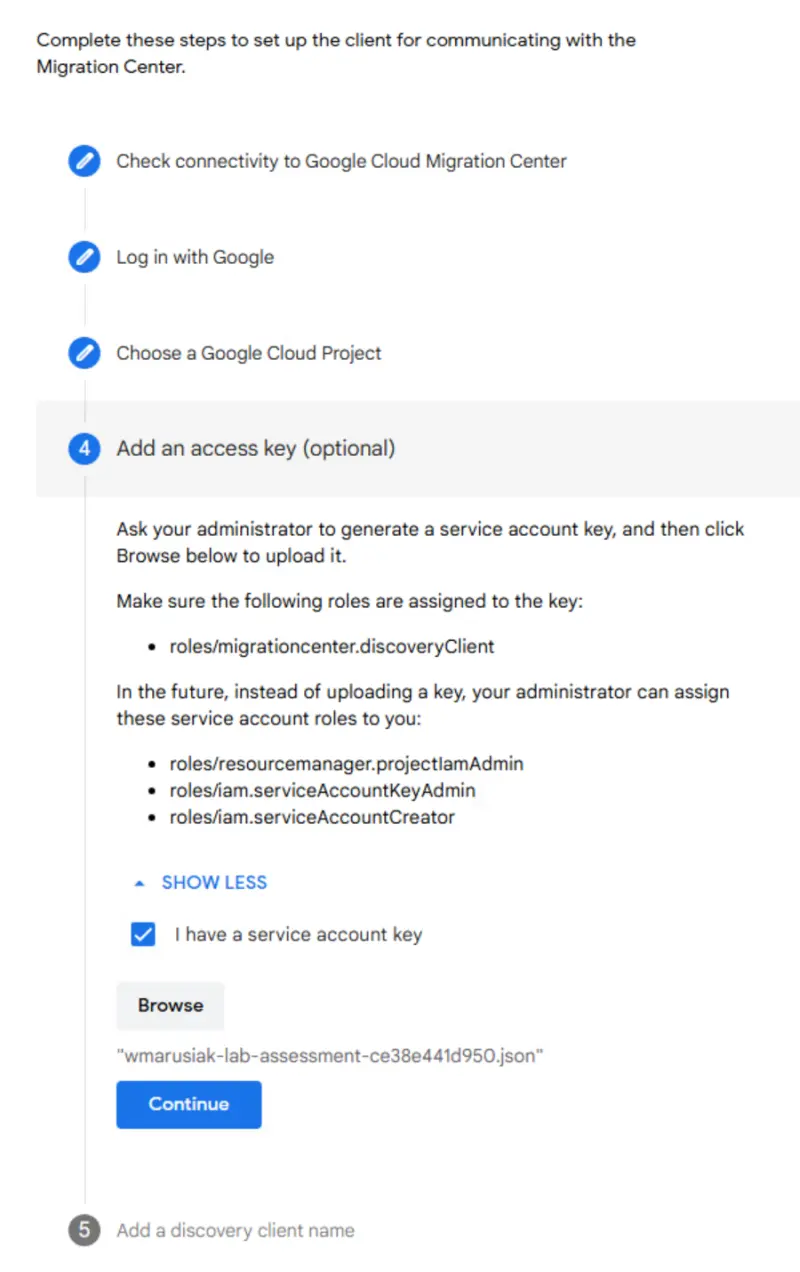Click the edit pencil icon for connectivity check step

point(84,161)
